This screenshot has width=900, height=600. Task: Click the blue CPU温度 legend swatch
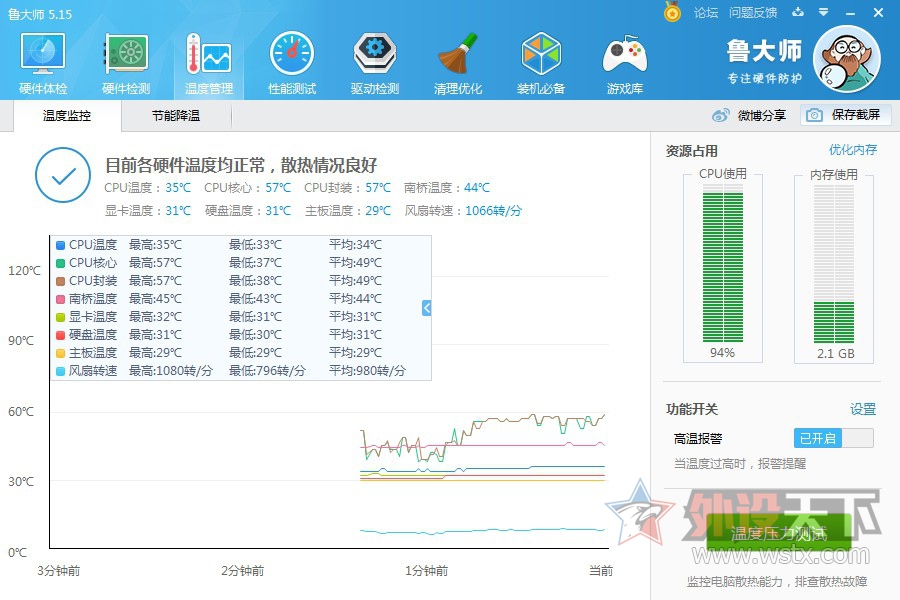(x=60, y=245)
